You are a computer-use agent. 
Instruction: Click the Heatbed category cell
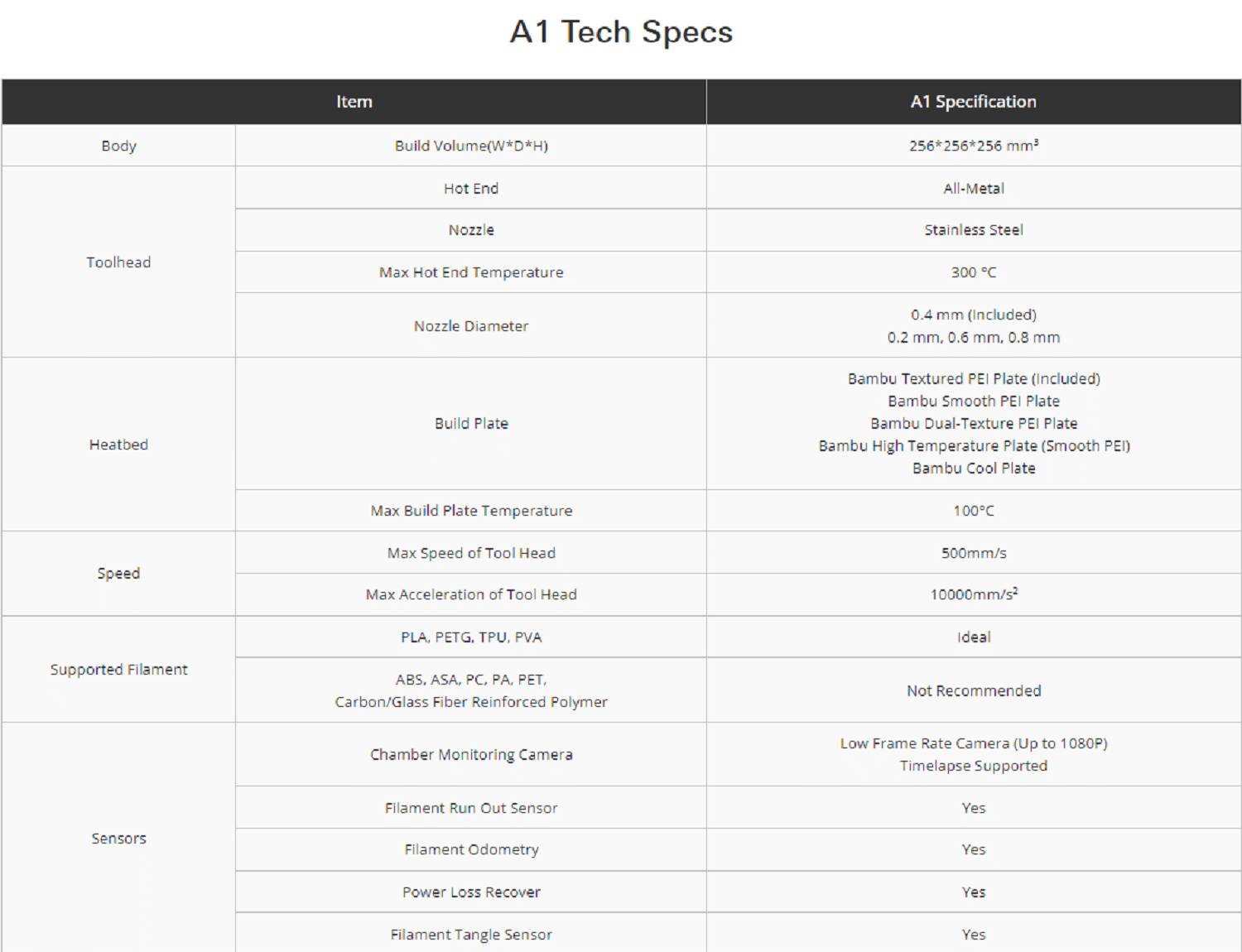tap(118, 445)
